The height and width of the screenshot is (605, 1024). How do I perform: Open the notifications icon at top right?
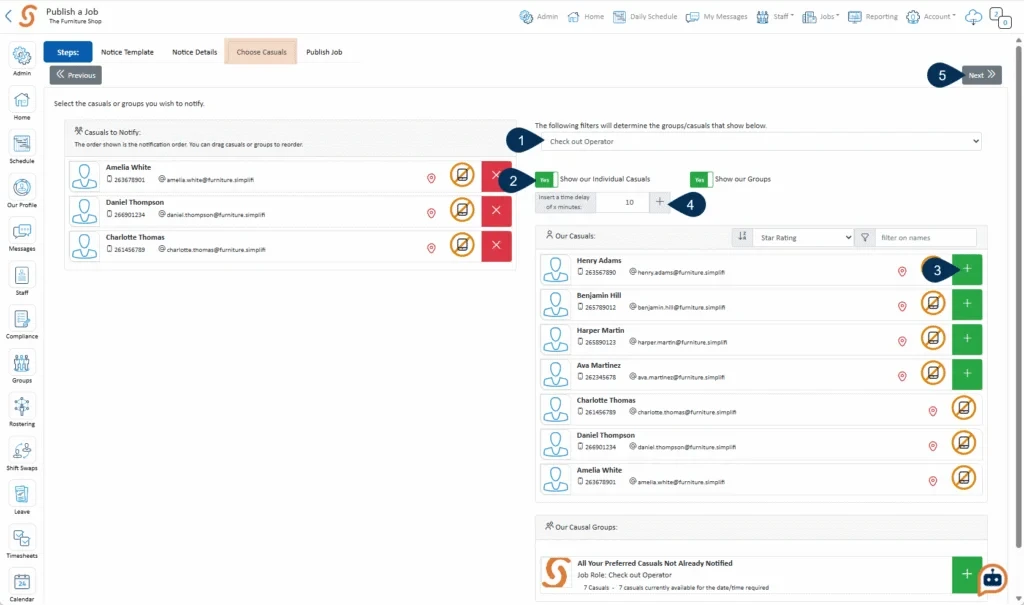pyautogui.click(x=1000, y=18)
